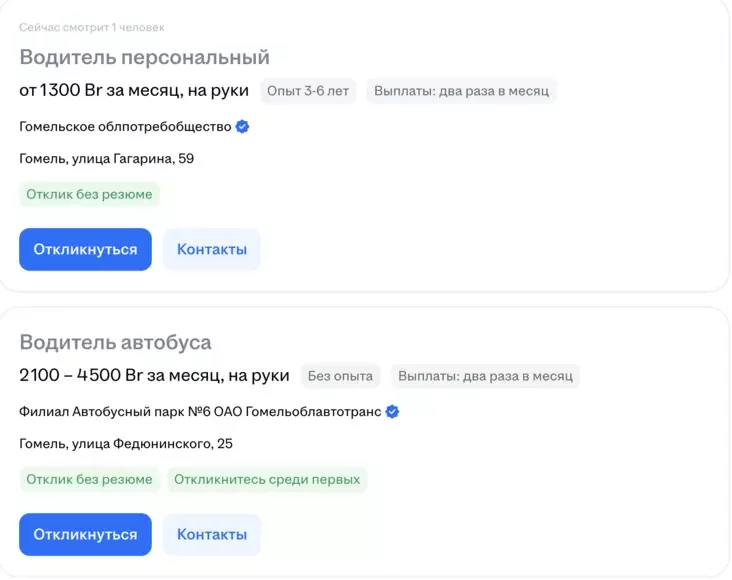Click verified badge next to Гомельское облпотребобщество
The image size is (732, 580).
[242, 127]
